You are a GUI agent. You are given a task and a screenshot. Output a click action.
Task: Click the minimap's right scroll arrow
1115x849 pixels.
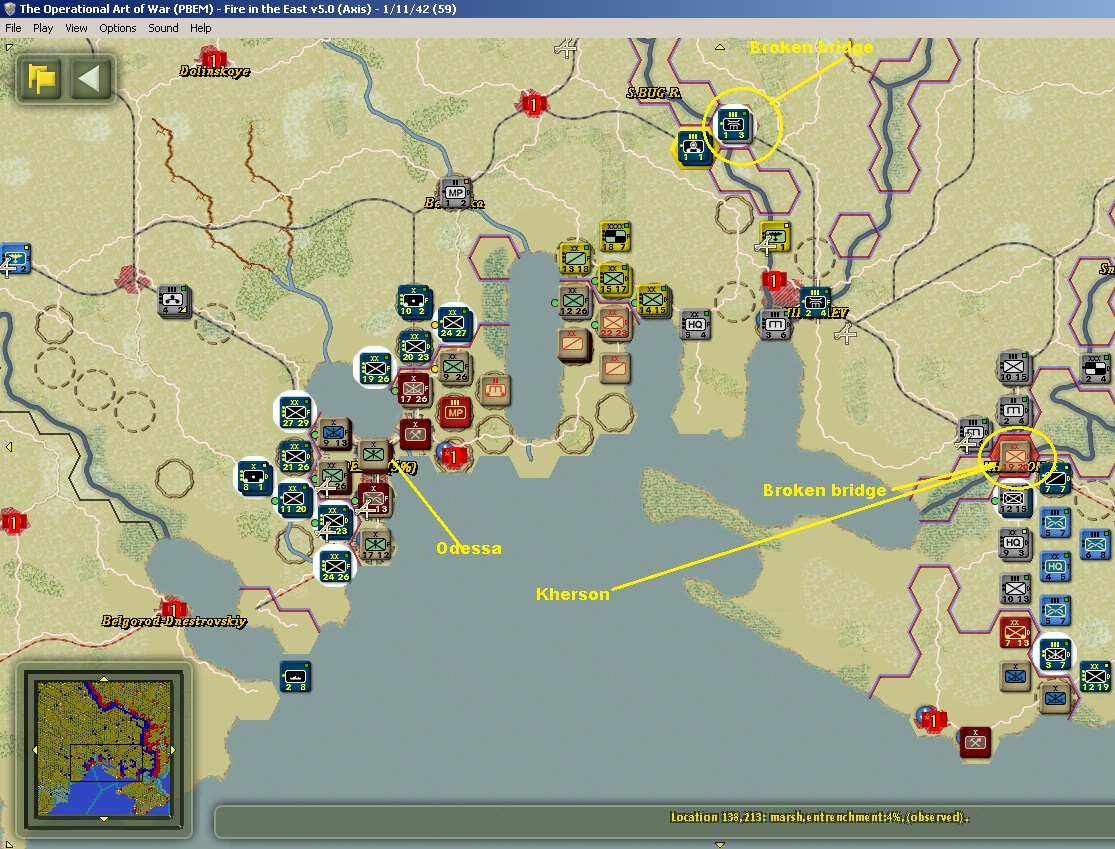point(173,749)
